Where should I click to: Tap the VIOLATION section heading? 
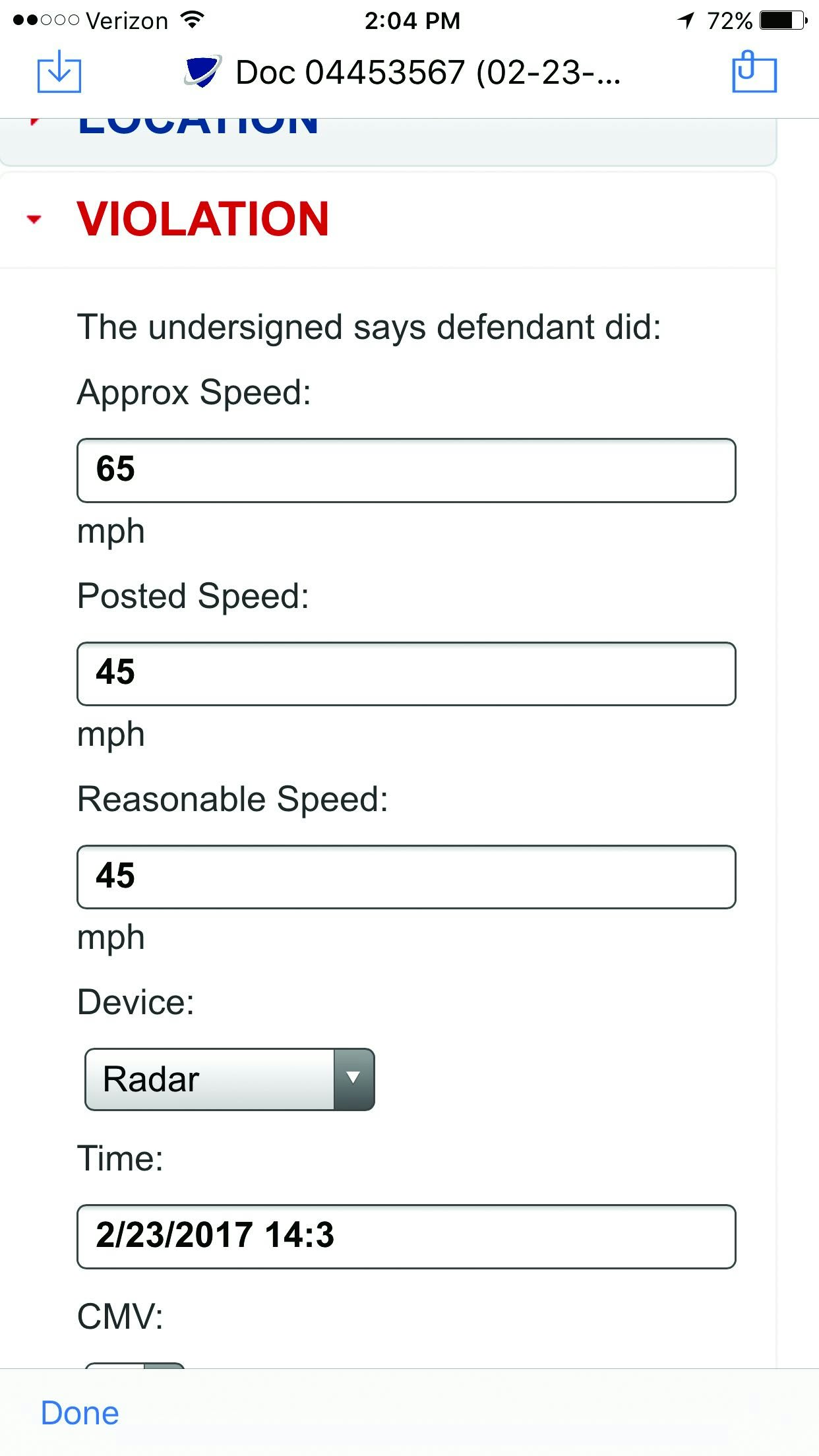(x=202, y=219)
